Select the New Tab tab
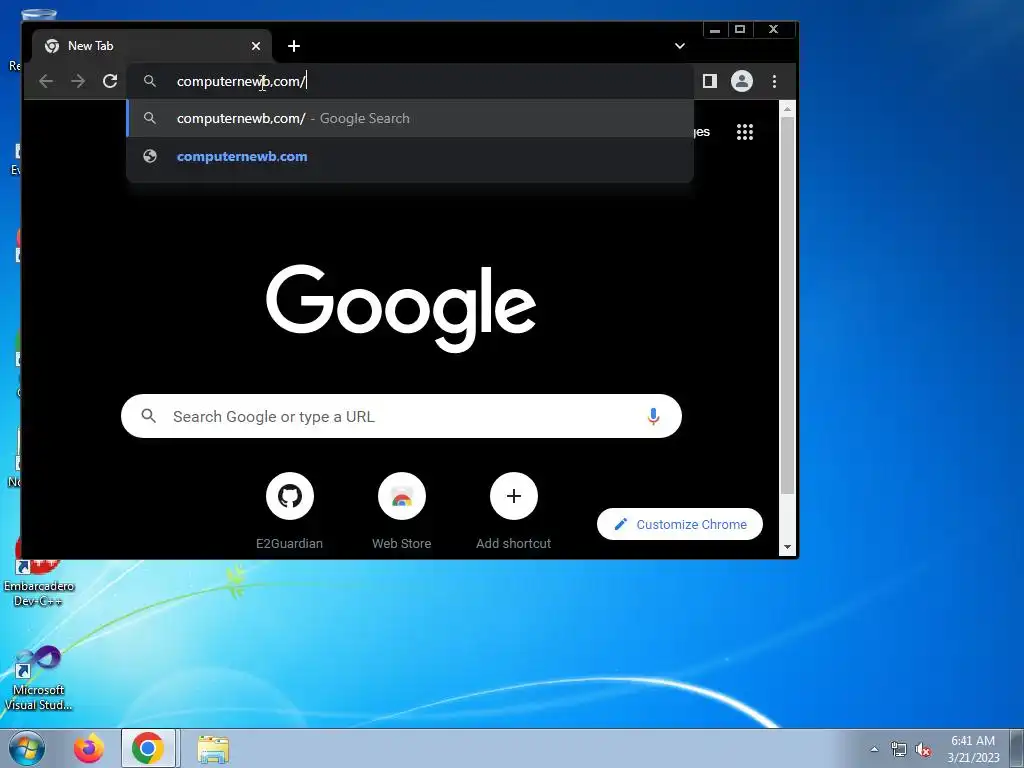Viewport: 1024px width, 768px height. tap(152, 46)
